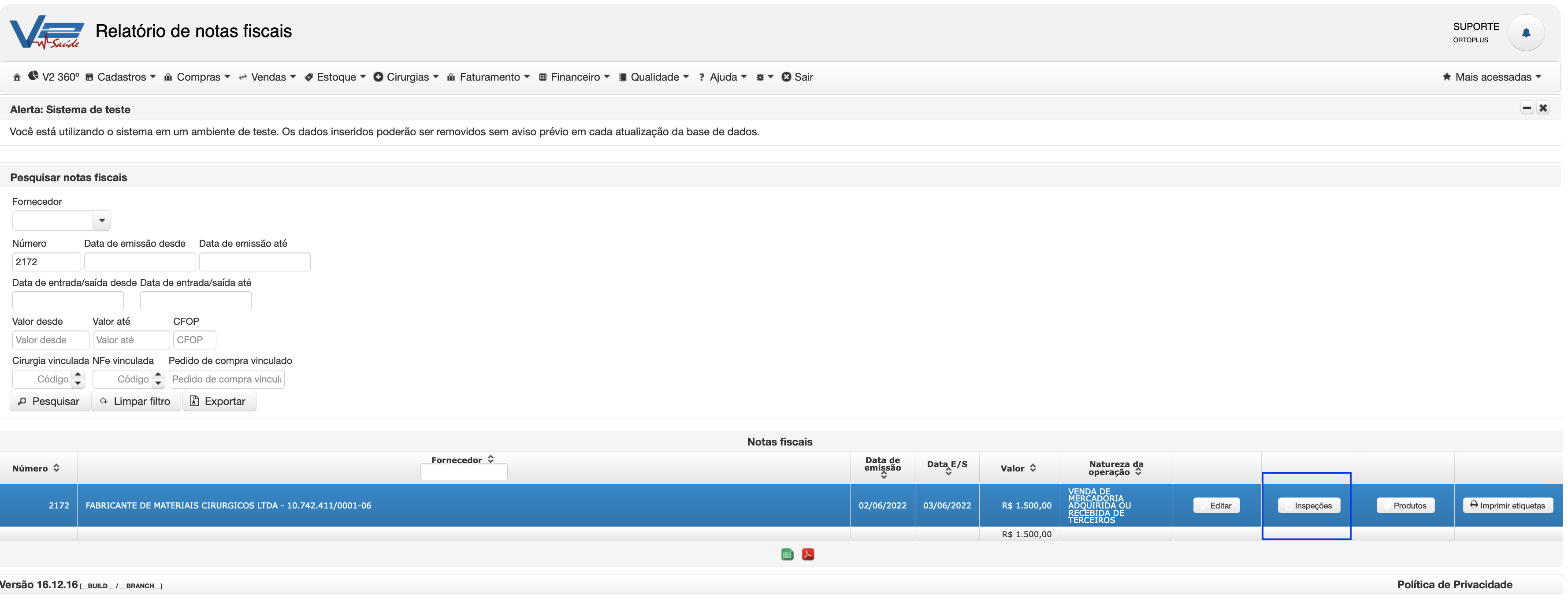Open notifications bell icon
The height and width of the screenshot is (616, 1568).
click(1525, 33)
